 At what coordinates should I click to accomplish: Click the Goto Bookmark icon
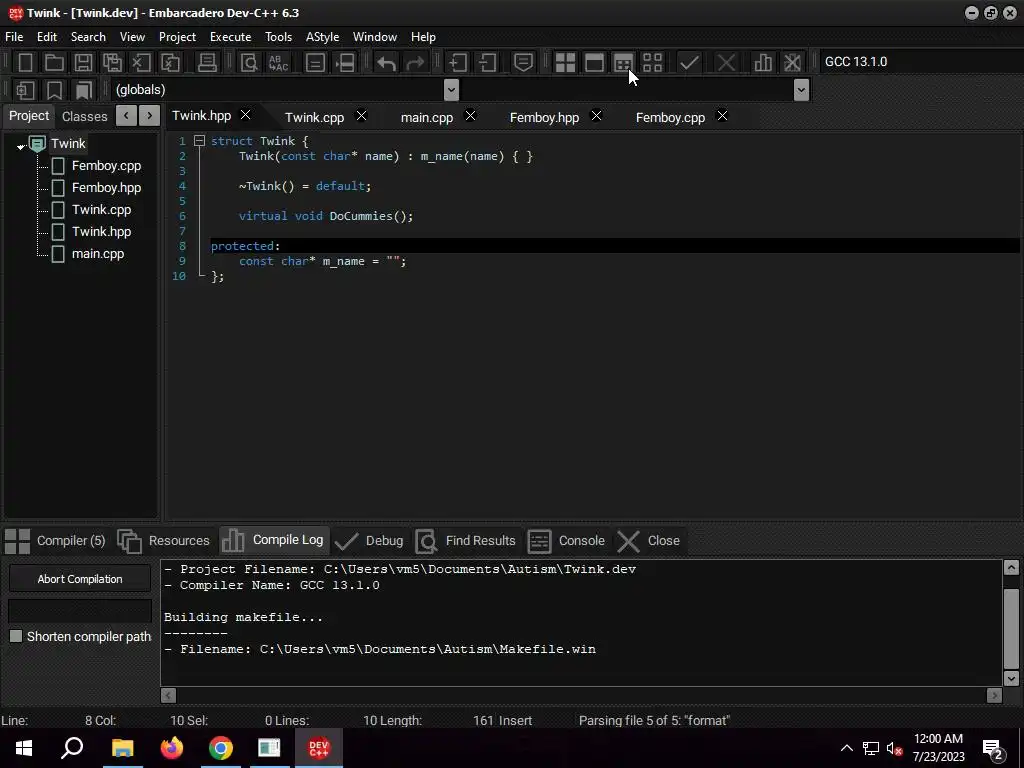84,90
